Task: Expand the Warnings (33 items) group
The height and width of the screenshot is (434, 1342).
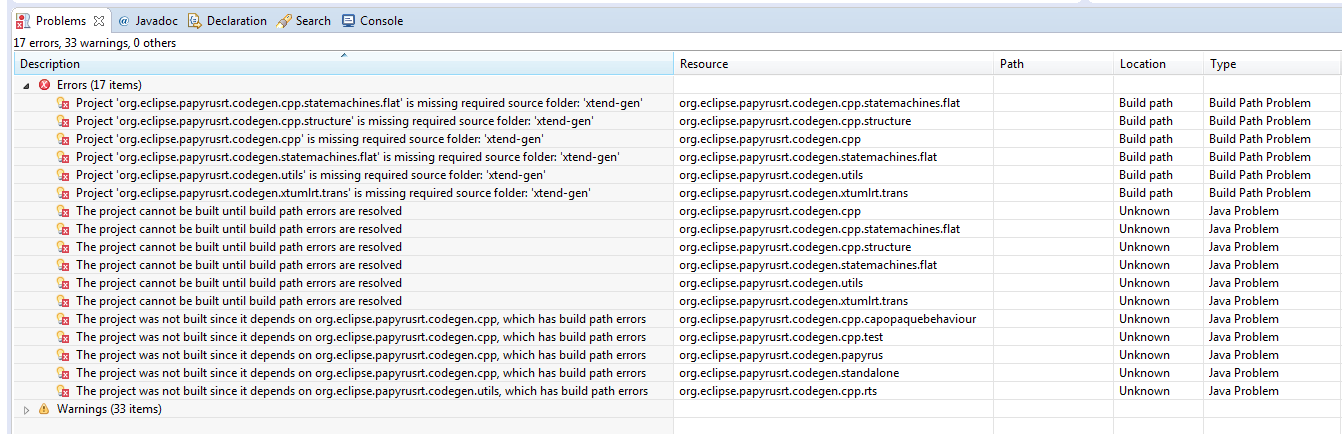Action: coord(27,410)
